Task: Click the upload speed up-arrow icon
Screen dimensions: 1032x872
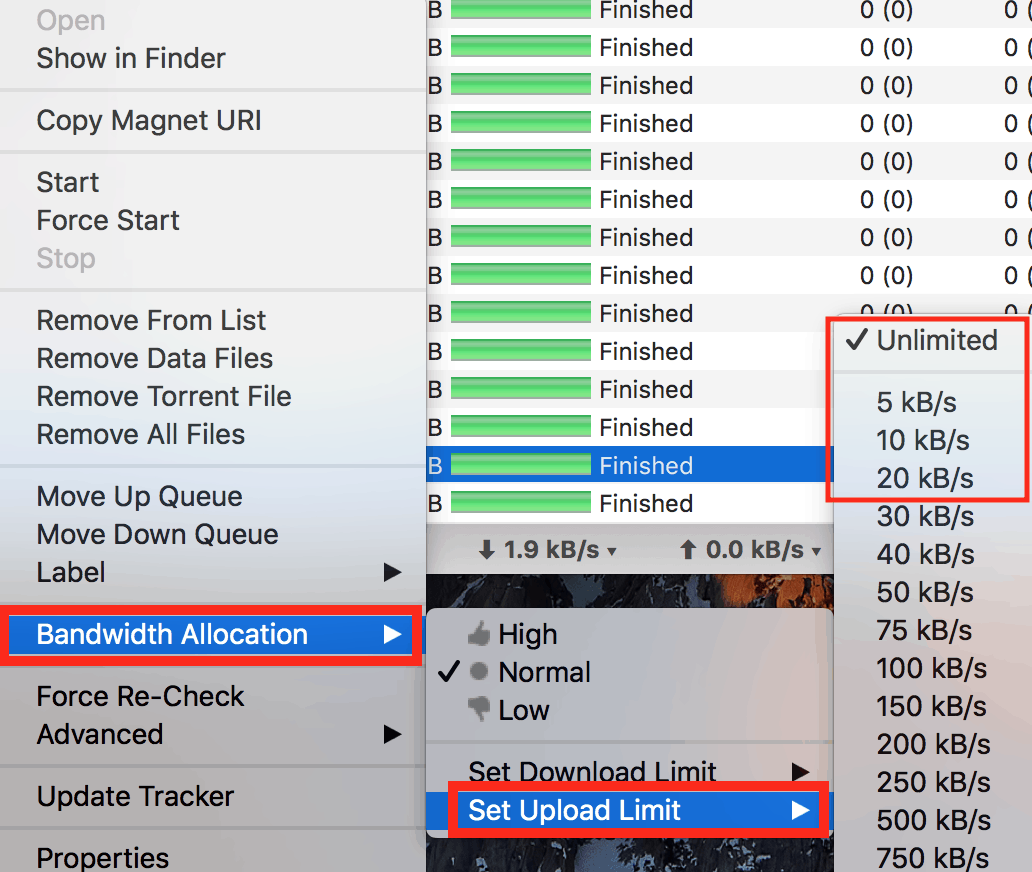Action: point(687,549)
